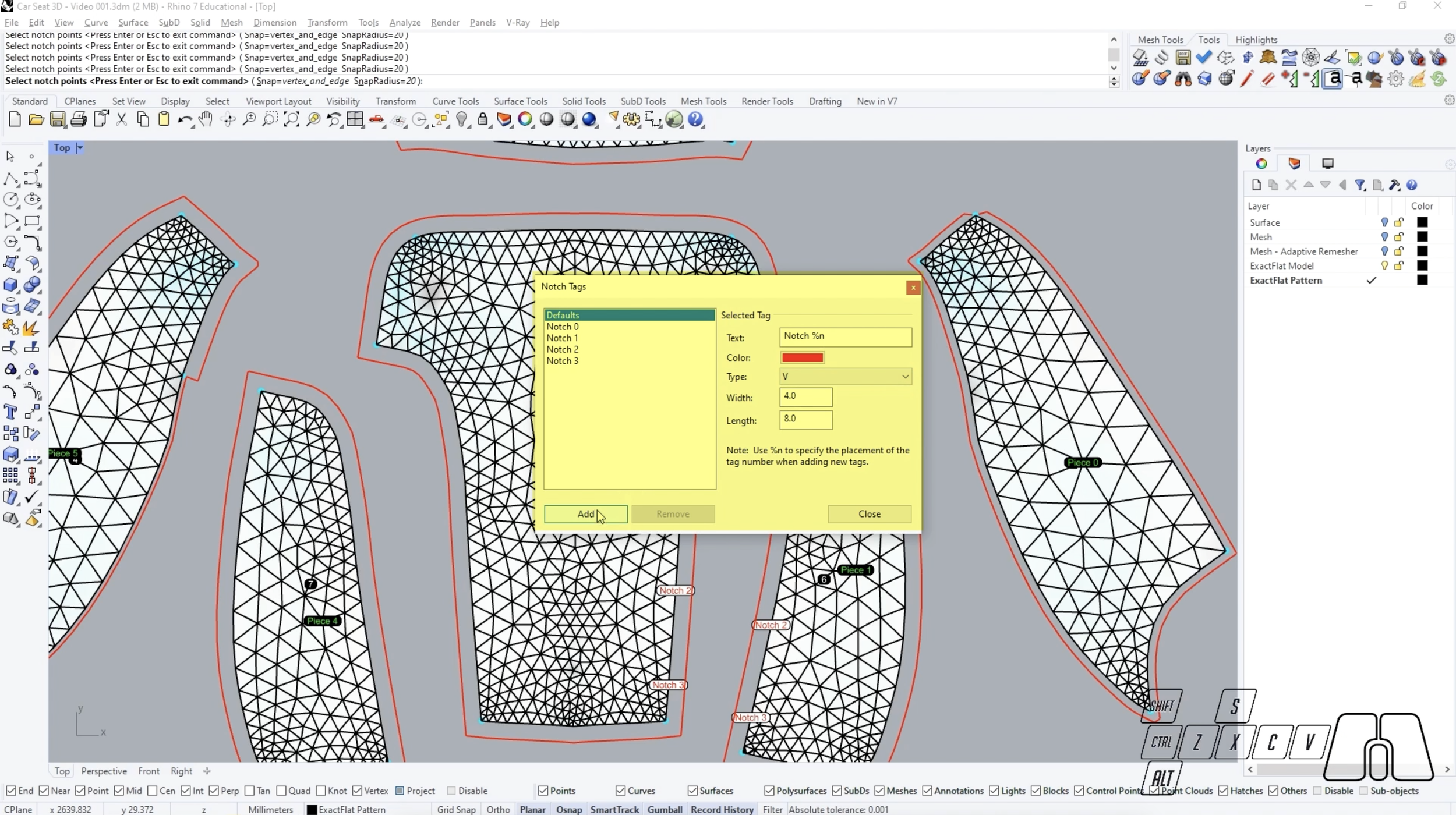Click the color swatch of Surface layer
The image size is (1456, 815).
1422,222
